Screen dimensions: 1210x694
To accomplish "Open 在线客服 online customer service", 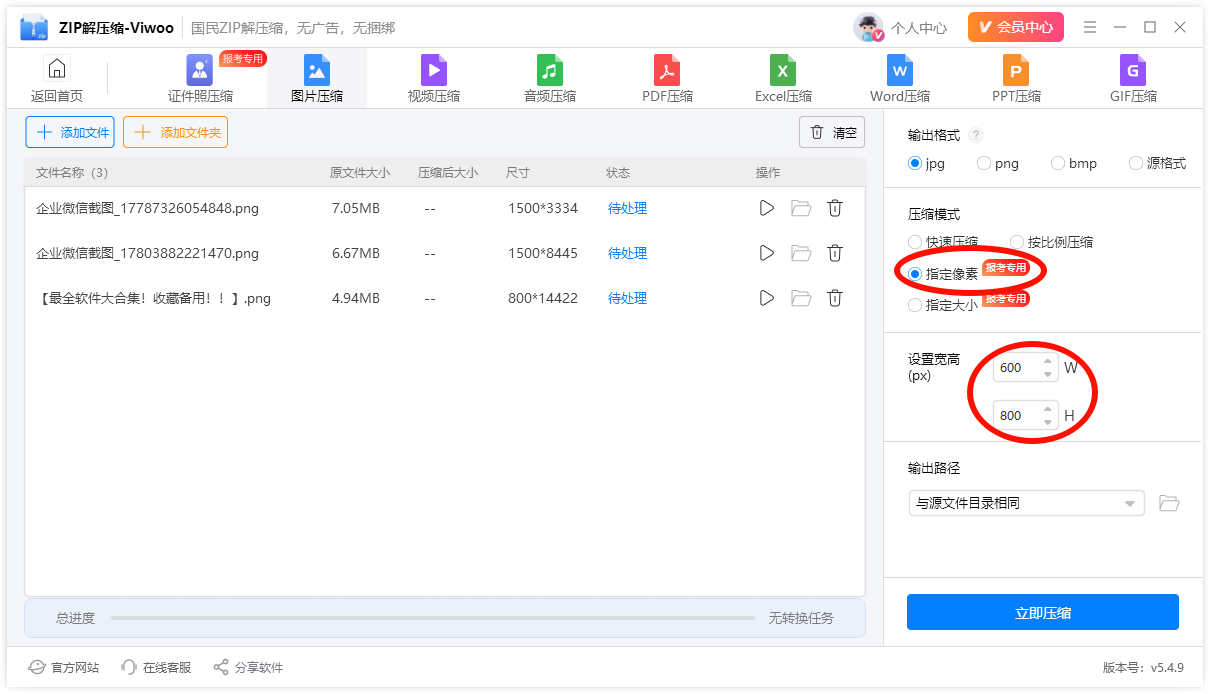I will click(156, 667).
